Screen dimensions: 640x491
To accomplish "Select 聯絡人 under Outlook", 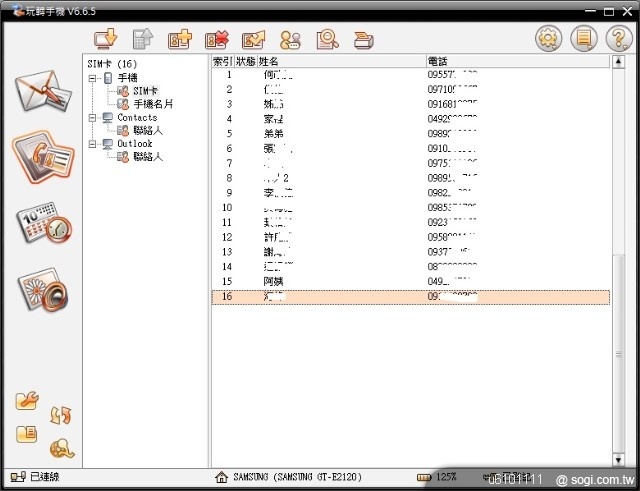I will point(148,157).
